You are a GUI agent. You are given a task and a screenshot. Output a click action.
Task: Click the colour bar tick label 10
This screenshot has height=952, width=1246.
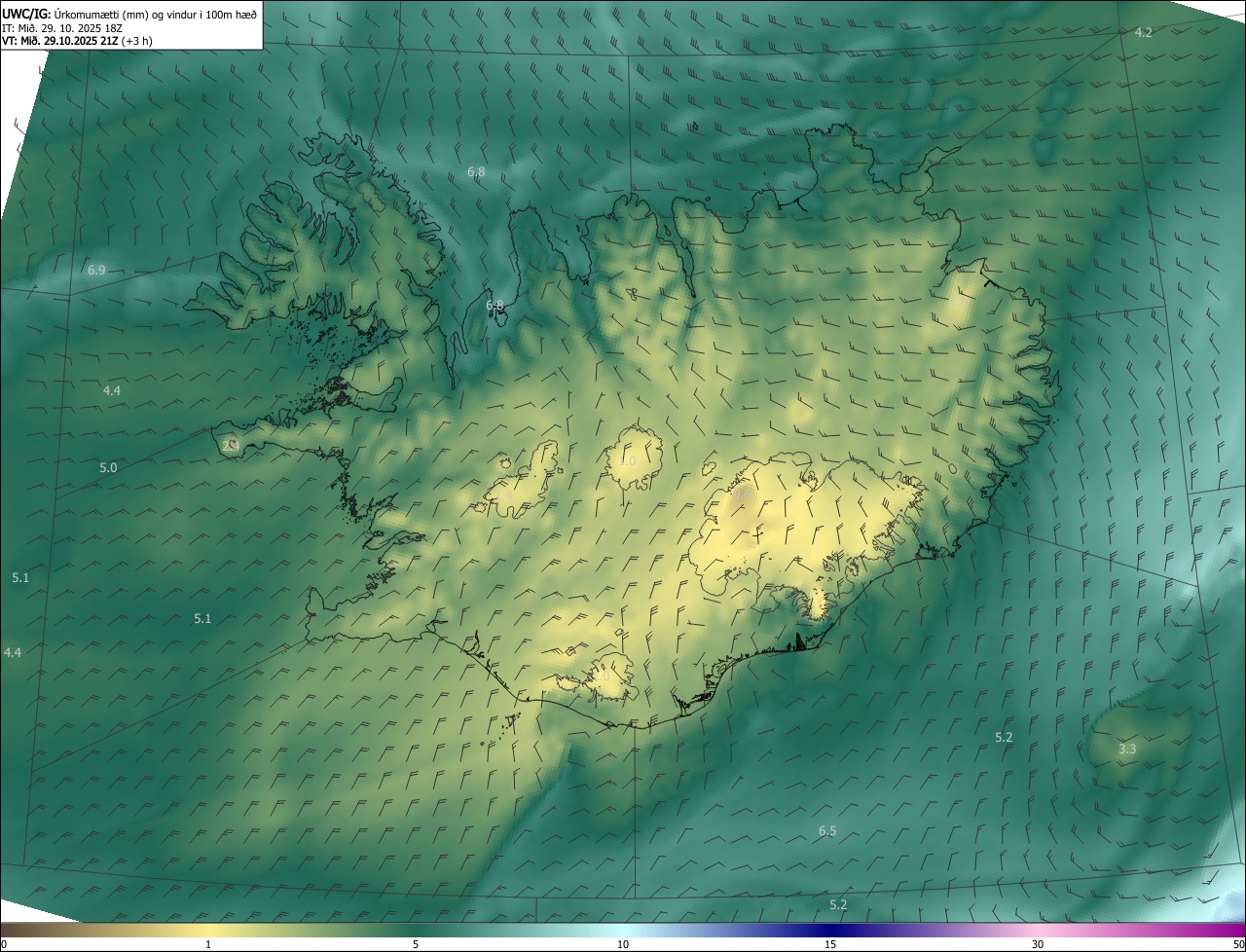[623, 944]
